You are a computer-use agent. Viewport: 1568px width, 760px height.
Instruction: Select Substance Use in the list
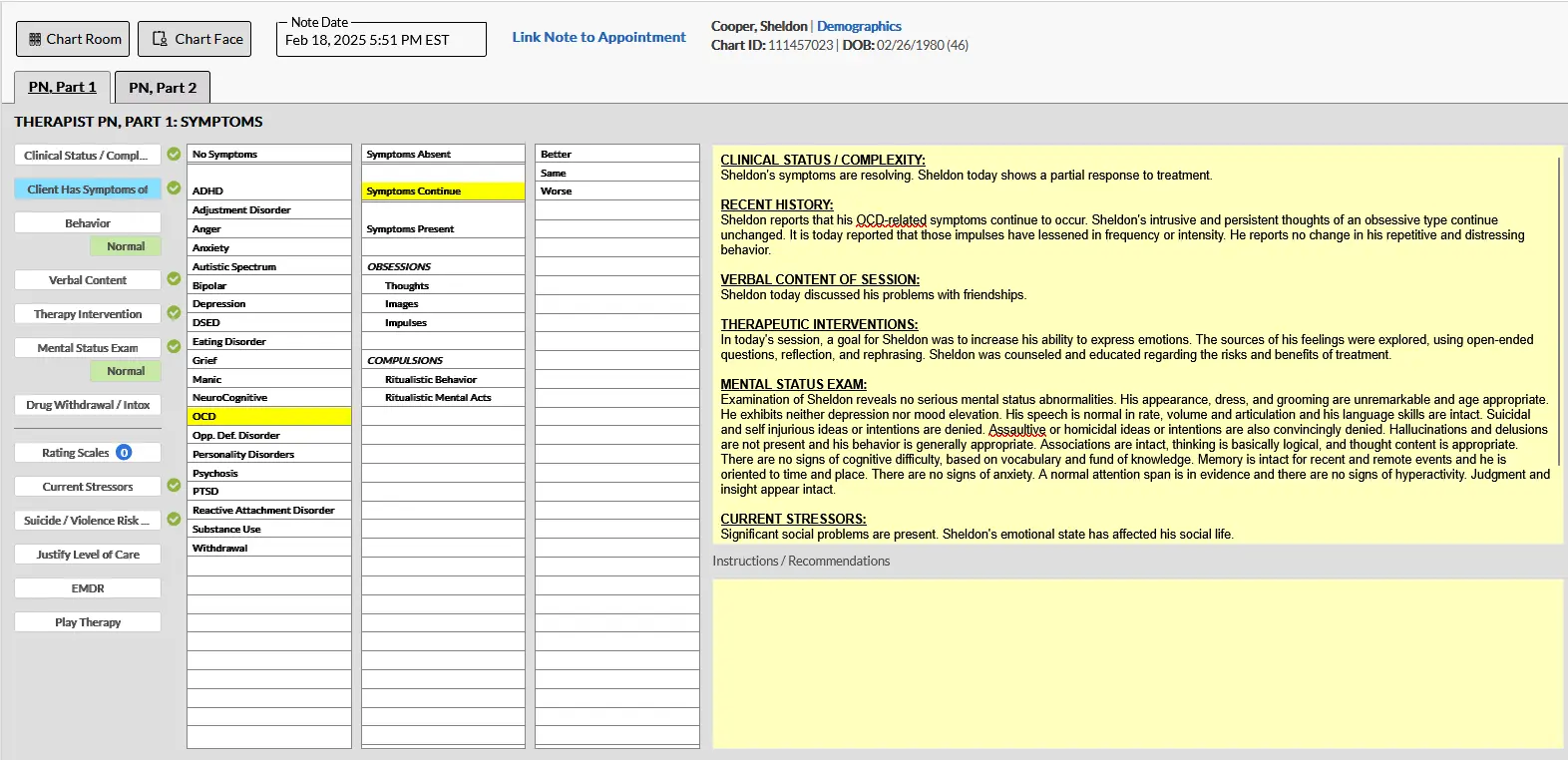coord(269,530)
